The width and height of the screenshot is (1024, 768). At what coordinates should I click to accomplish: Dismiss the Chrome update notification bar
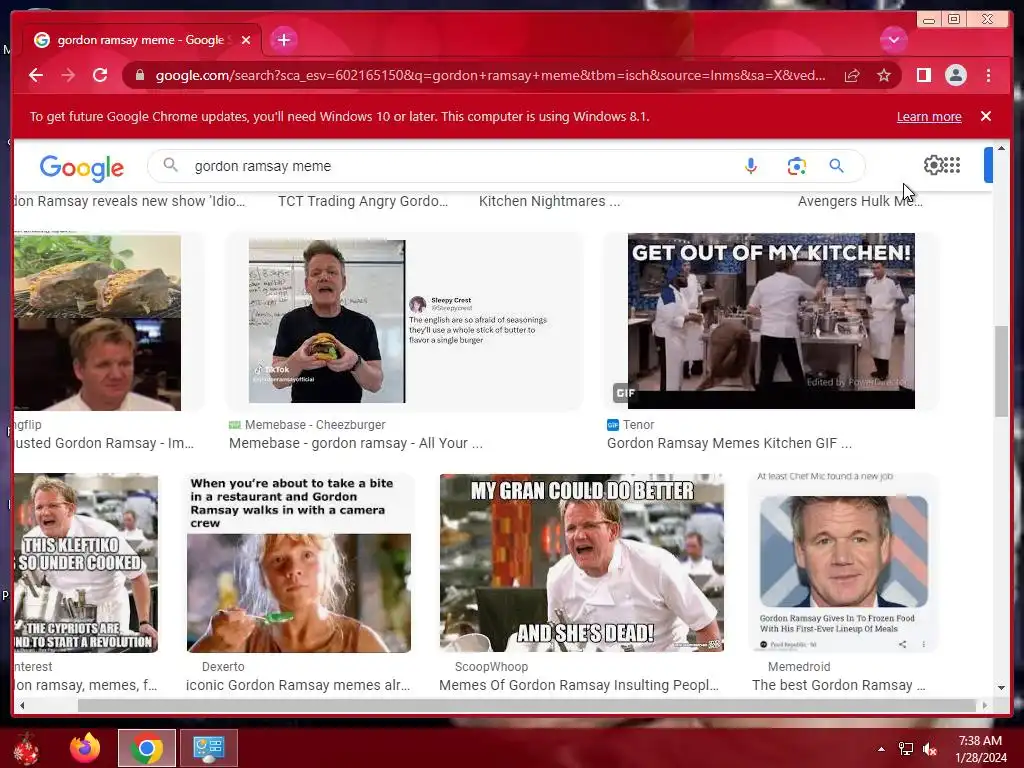point(985,116)
